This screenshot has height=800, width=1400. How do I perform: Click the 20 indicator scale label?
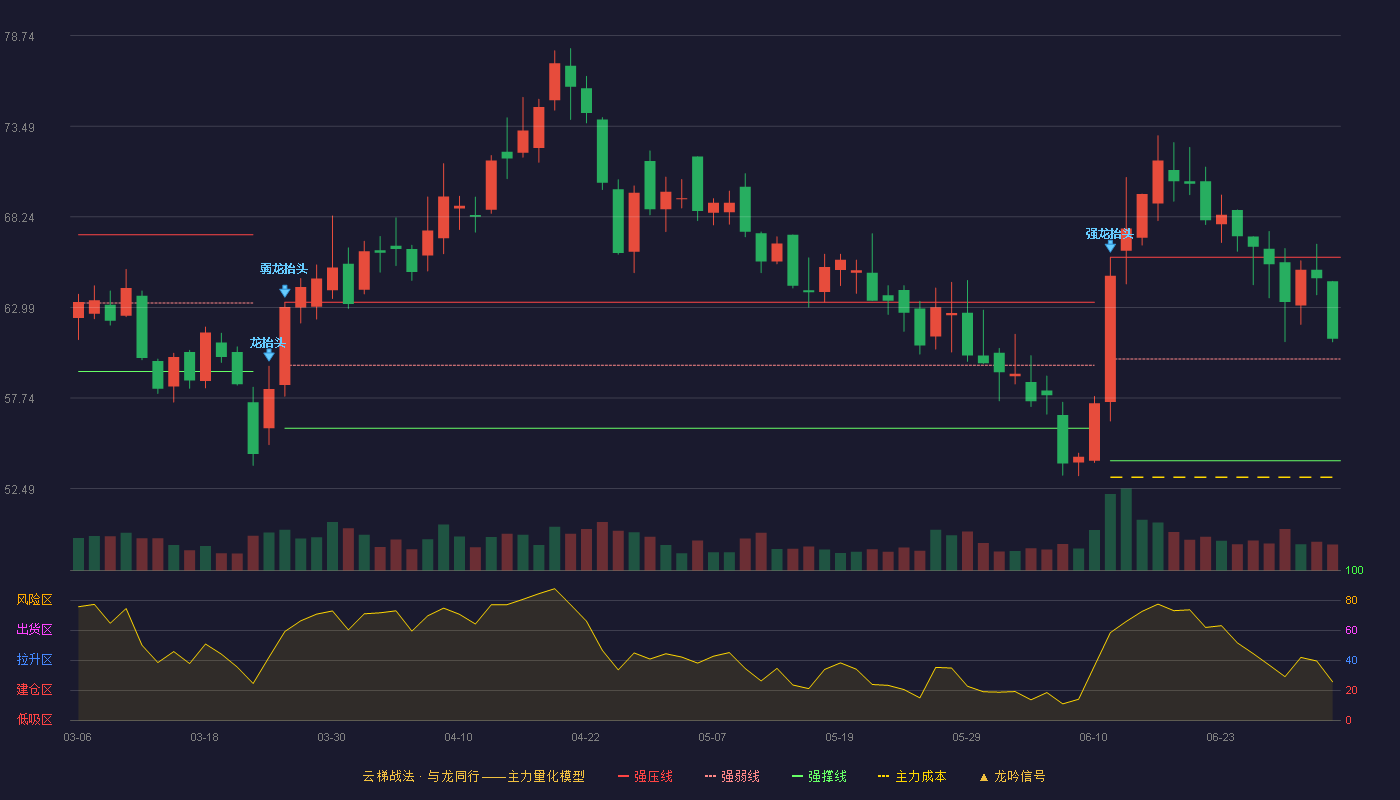1351,691
